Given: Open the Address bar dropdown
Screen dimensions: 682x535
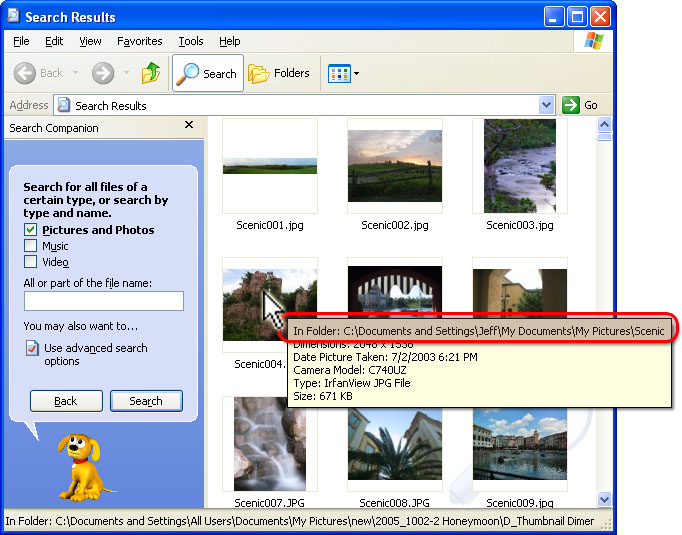Looking at the screenshot, I should pyautogui.click(x=546, y=105).
